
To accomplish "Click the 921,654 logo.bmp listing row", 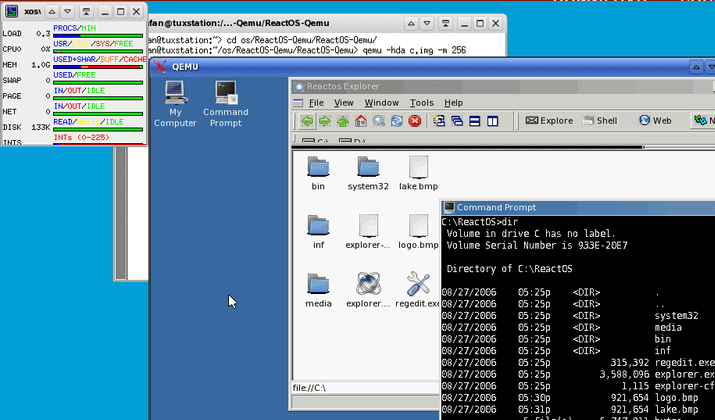I will click(570, 398).
